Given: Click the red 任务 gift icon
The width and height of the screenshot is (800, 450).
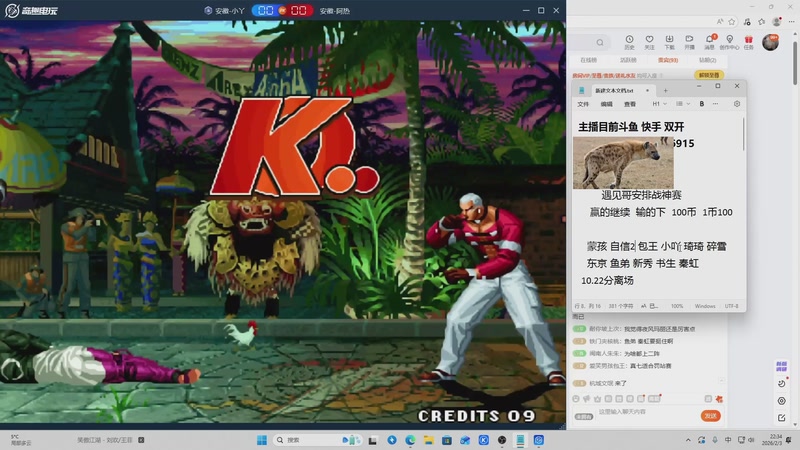Looking at the screenshot, I should 748,42.
